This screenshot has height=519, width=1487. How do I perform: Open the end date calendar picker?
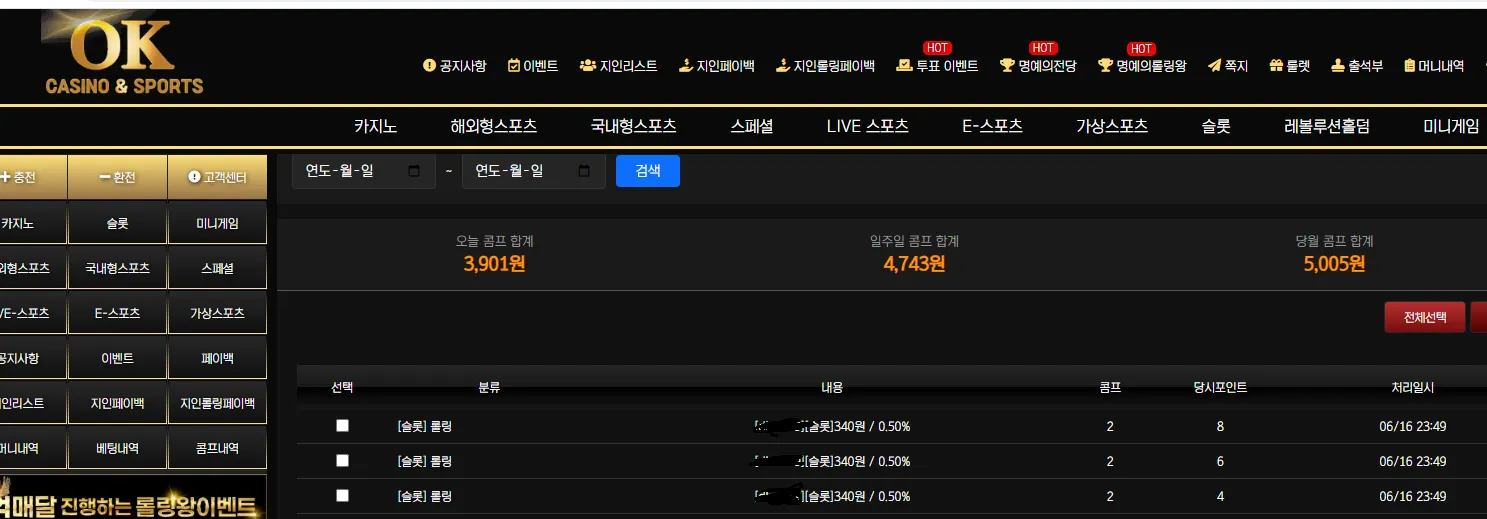[x=585, y=171]
